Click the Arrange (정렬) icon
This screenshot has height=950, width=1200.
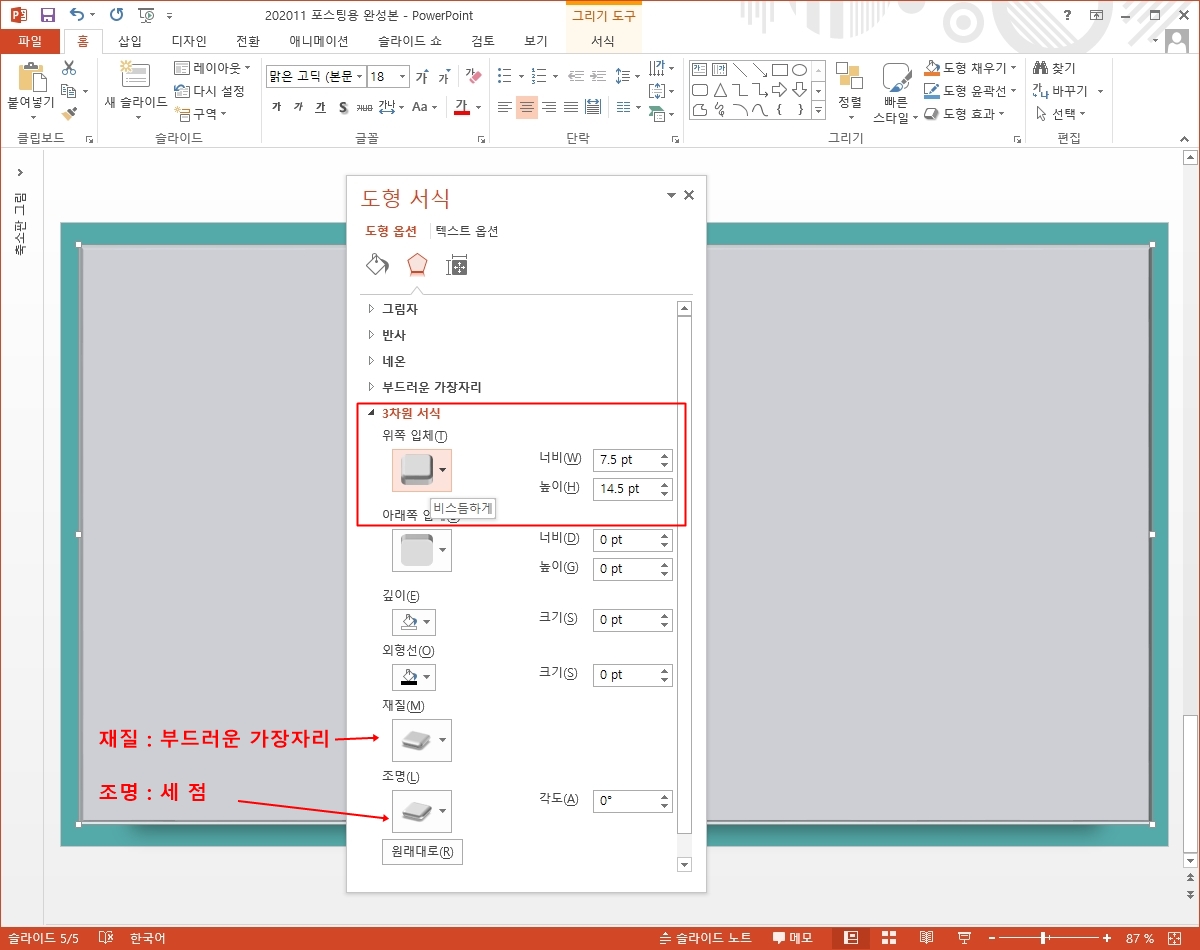coord(850,76)
